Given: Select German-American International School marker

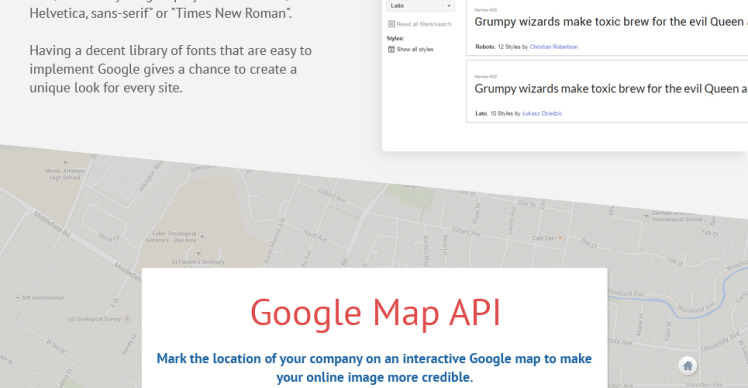Looking at the screenshot, I should pyautogui.click(x=646, y=216).
